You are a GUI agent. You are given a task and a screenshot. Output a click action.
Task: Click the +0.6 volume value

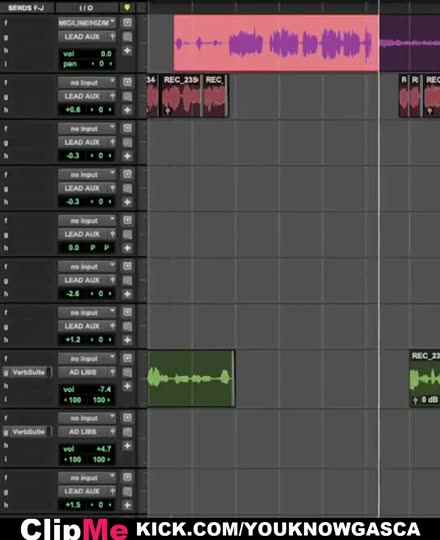pyautogui.click(x=73, y=110)
